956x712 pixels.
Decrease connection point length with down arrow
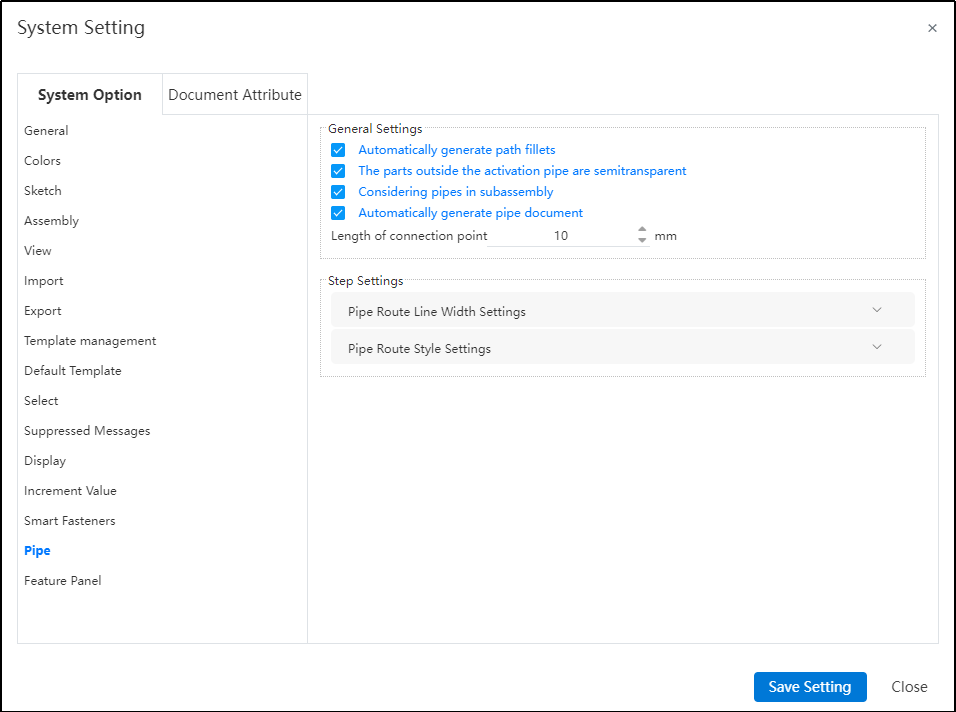click(642, 241)
